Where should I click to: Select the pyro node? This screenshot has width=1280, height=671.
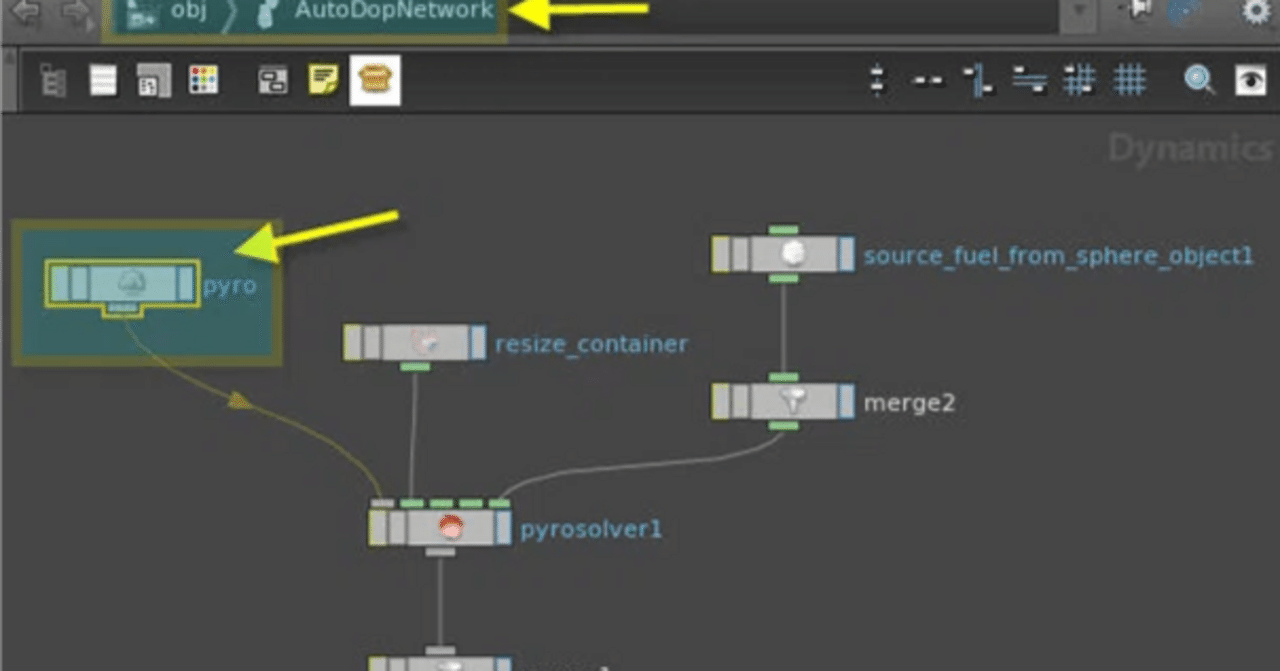click(x=122, y=283)
